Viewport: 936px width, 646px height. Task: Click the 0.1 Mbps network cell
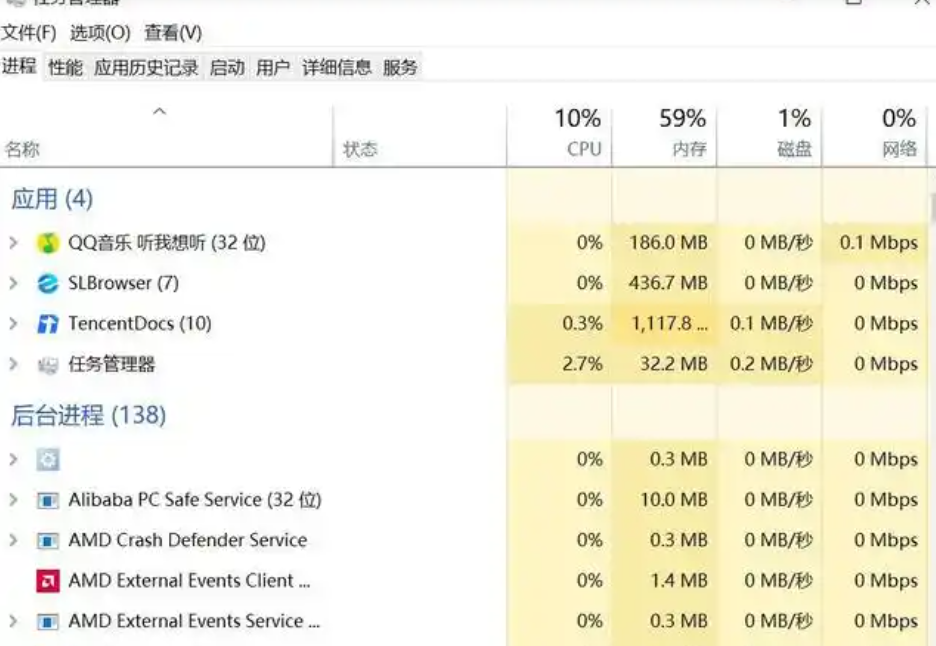875,243
